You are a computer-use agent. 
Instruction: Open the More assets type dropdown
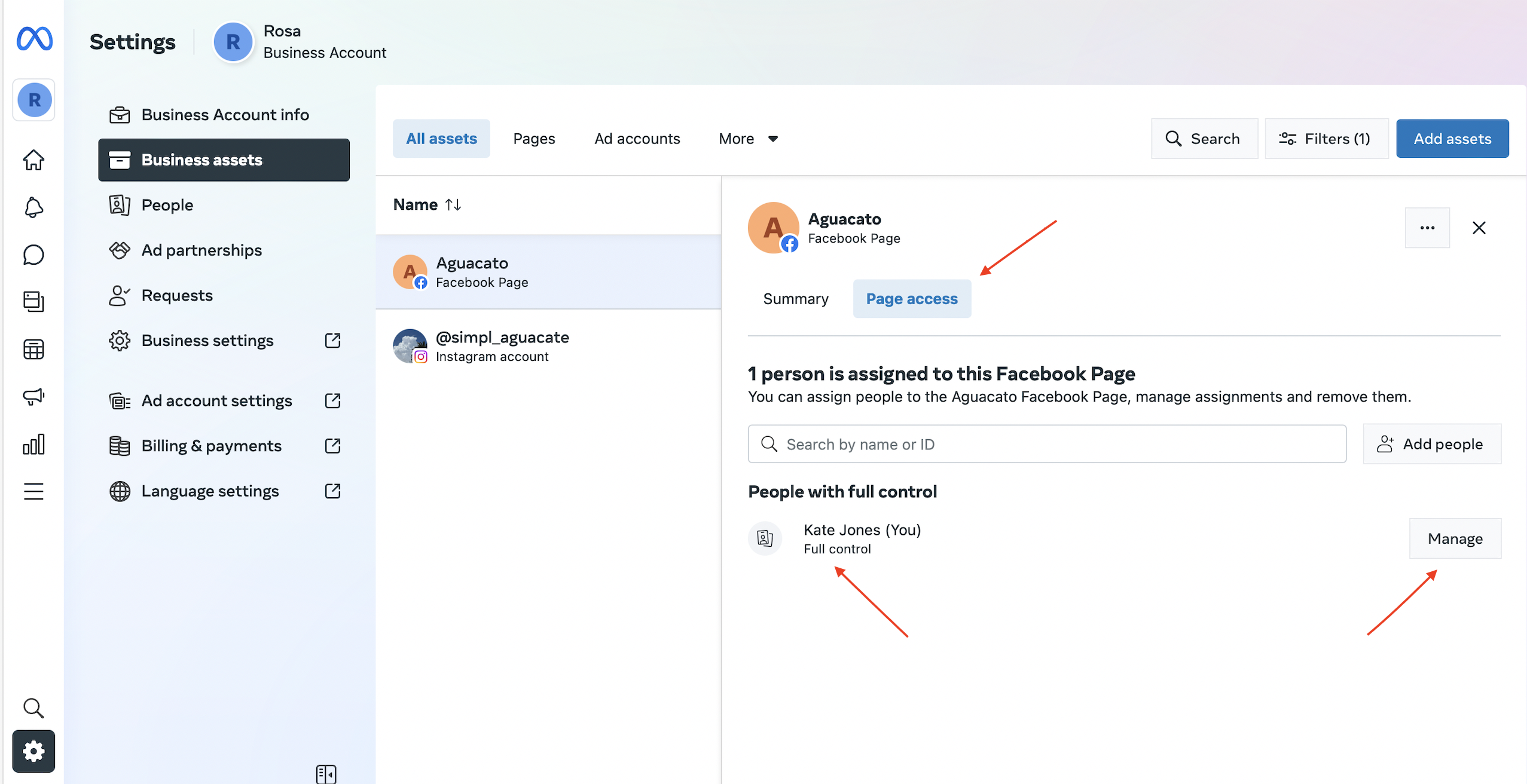tap(747, 138)
